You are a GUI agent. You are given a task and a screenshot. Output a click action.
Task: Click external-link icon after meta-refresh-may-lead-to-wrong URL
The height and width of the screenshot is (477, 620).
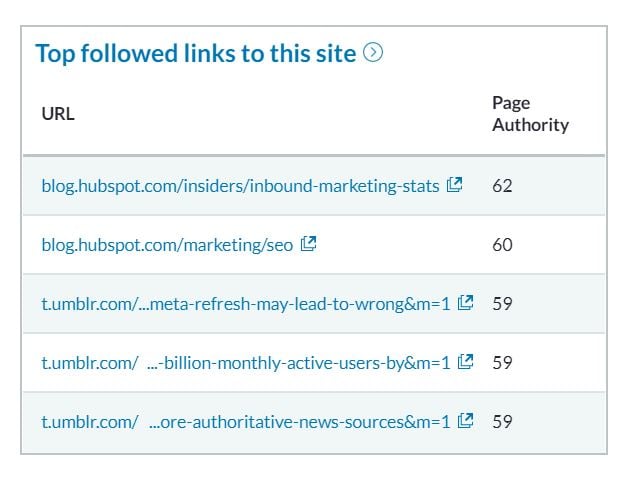[x=465, y=303]
